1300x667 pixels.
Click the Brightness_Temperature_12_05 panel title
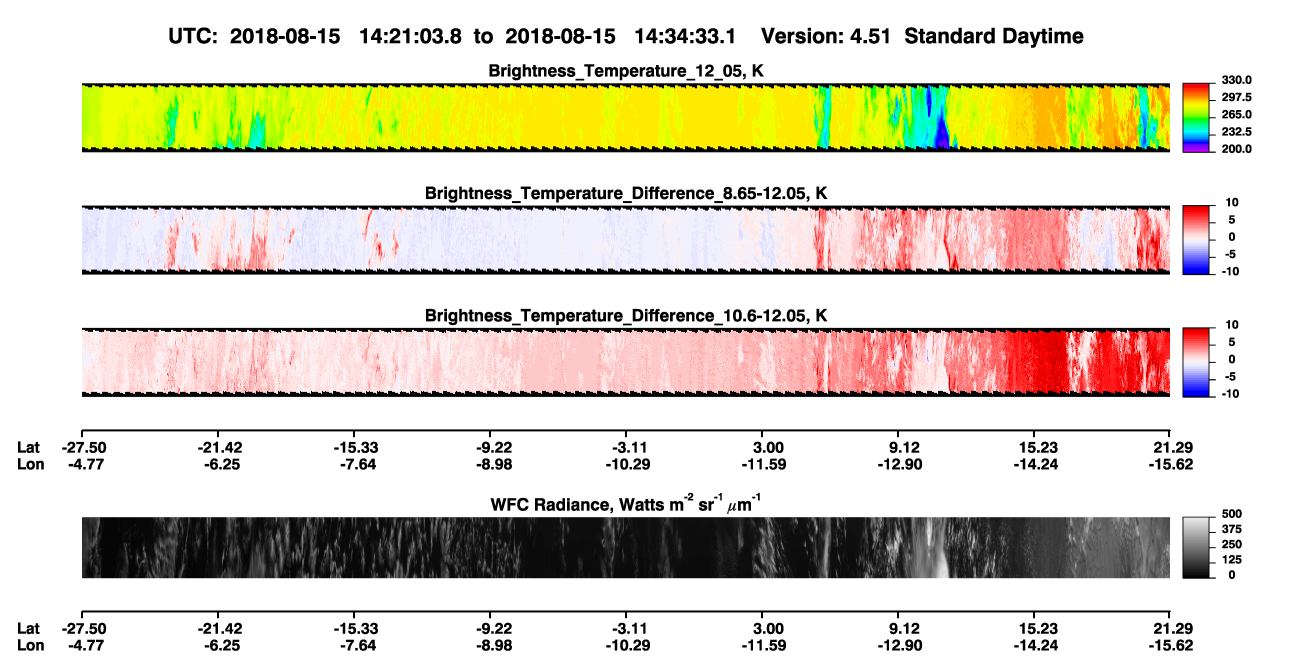pos(626,71)
